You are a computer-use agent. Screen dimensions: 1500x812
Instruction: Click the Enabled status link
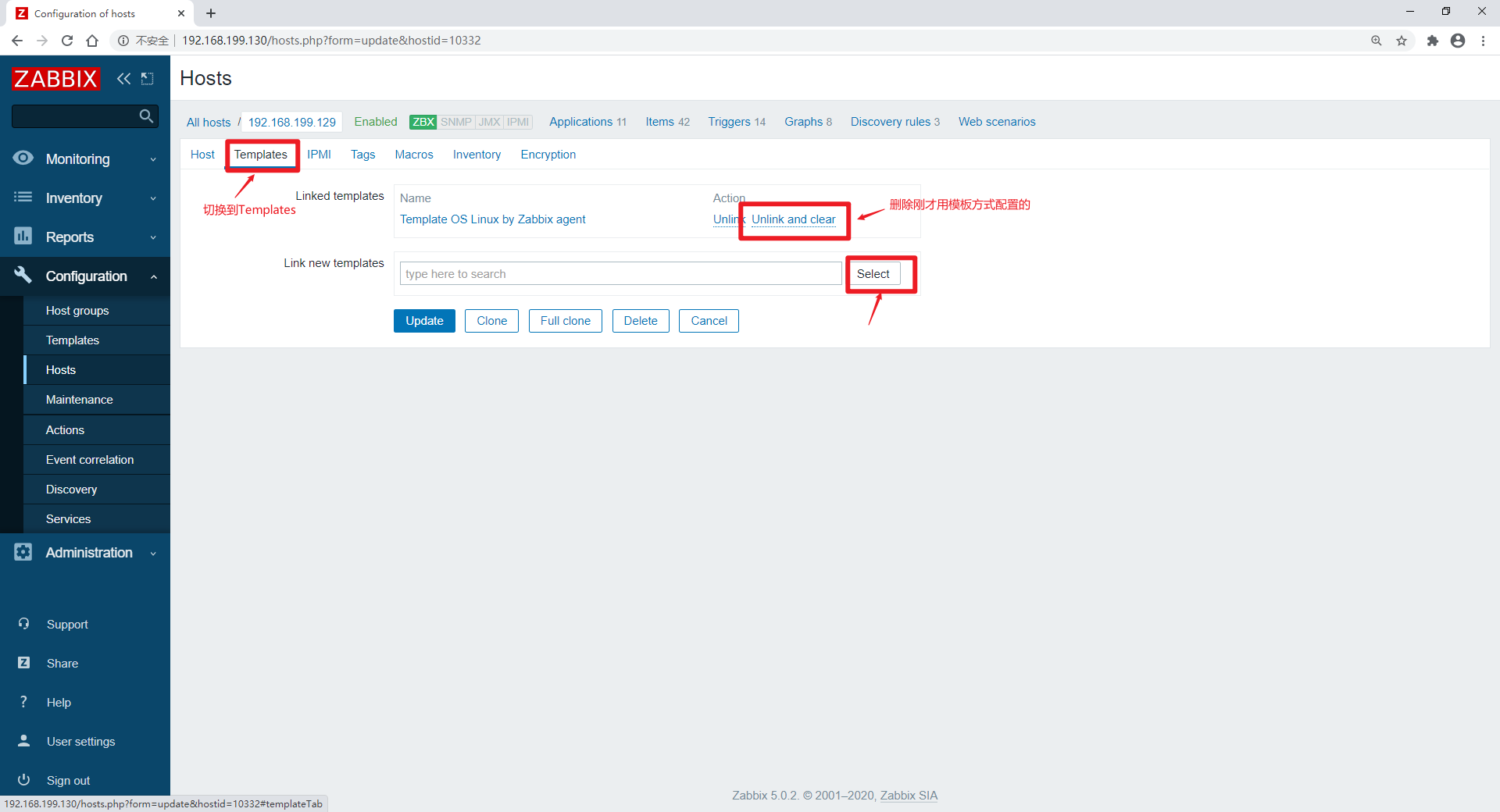(x=376, y=122)
